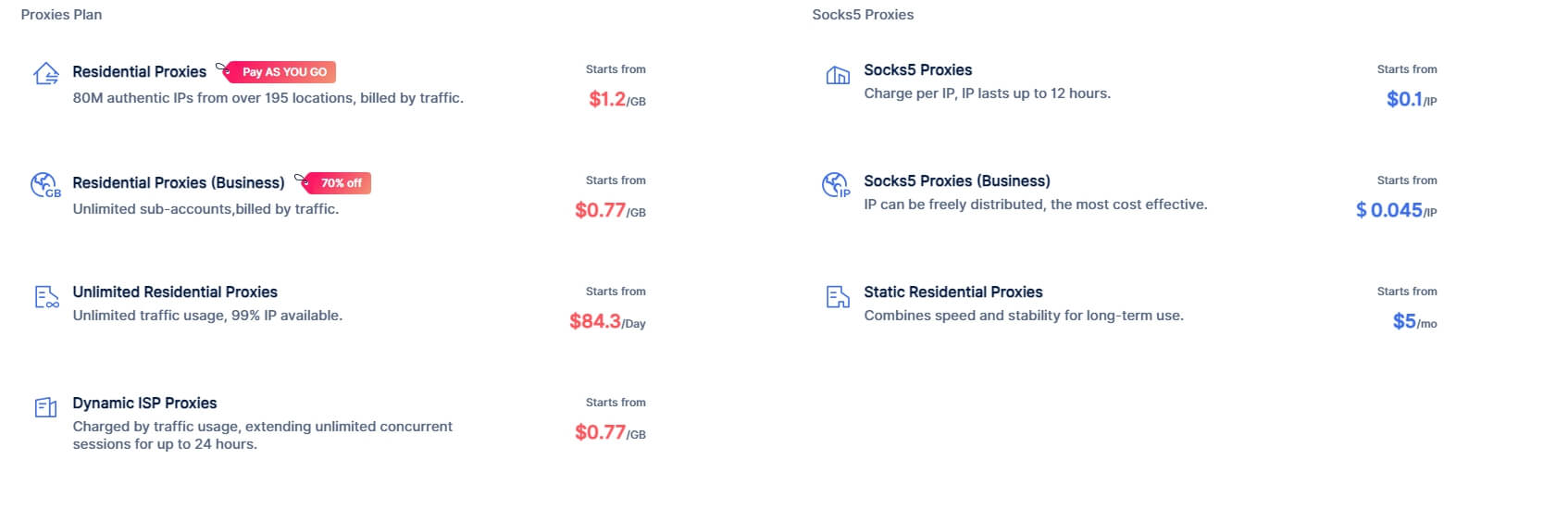Click the Residential Proxies house icon
Screen dimensions: 1568x509
point(45,74)
